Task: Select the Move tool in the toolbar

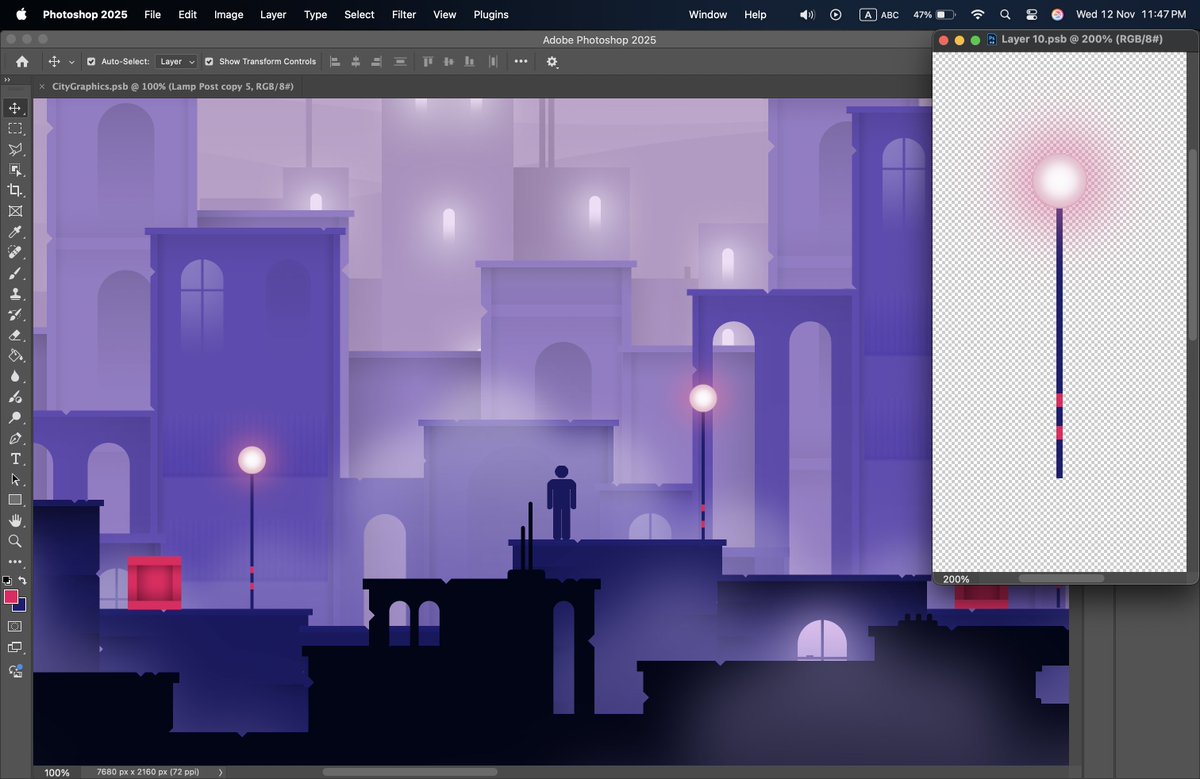Action: 15,108
